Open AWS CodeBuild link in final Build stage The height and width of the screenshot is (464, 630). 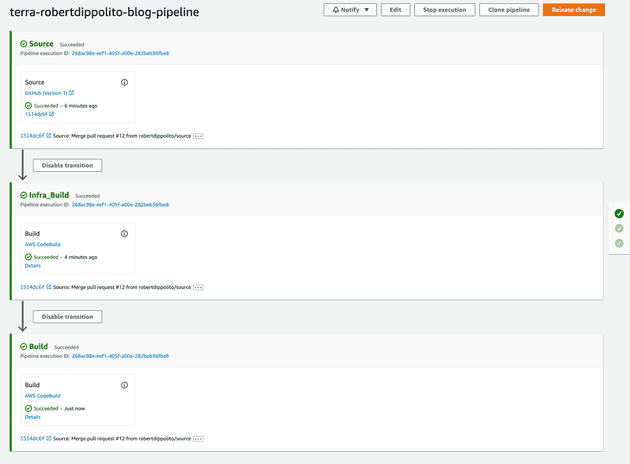(x=43, y=396)
